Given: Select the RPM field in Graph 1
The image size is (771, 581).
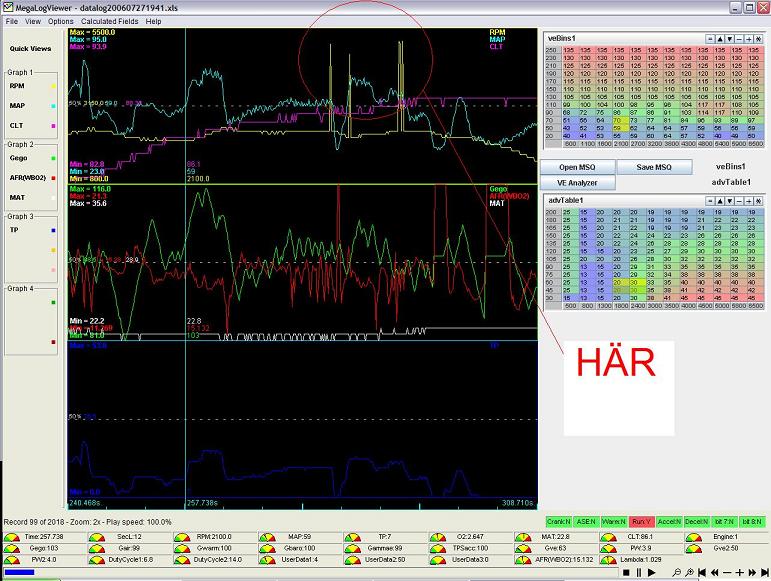Looking at the screenshot, I should (17, 86).
